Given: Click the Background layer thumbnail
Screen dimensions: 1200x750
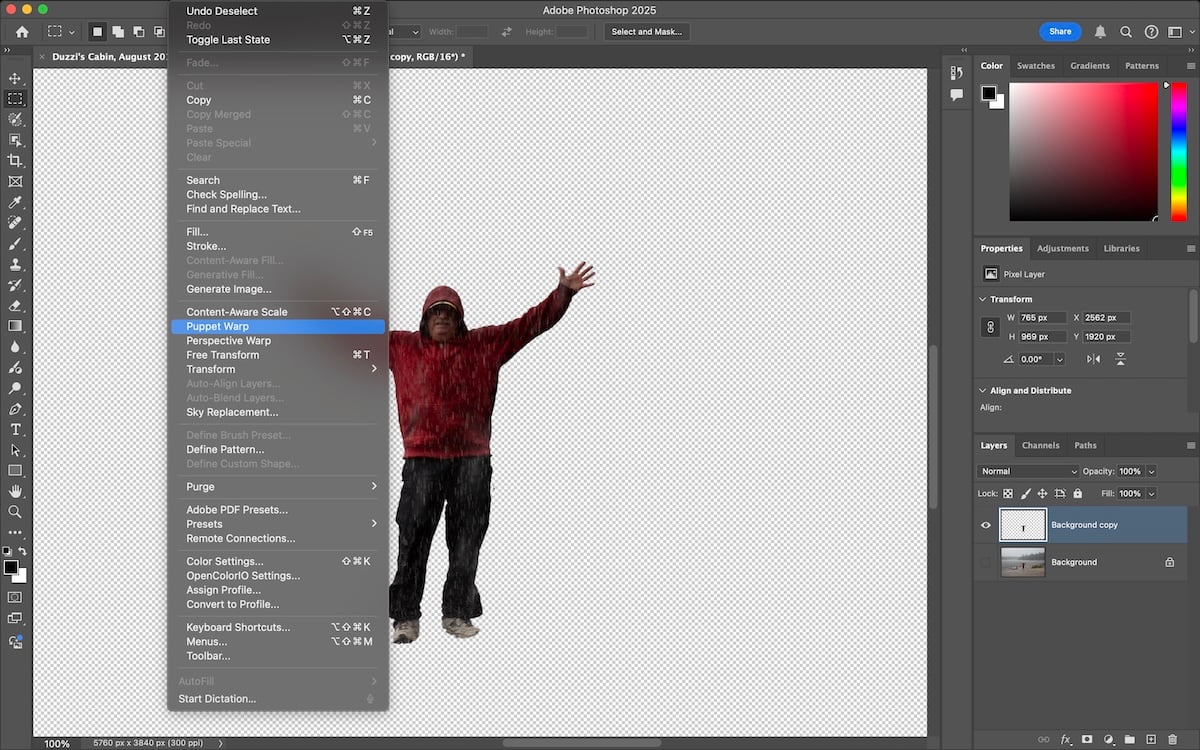Looking at the screenshot, I should 1023,562.
